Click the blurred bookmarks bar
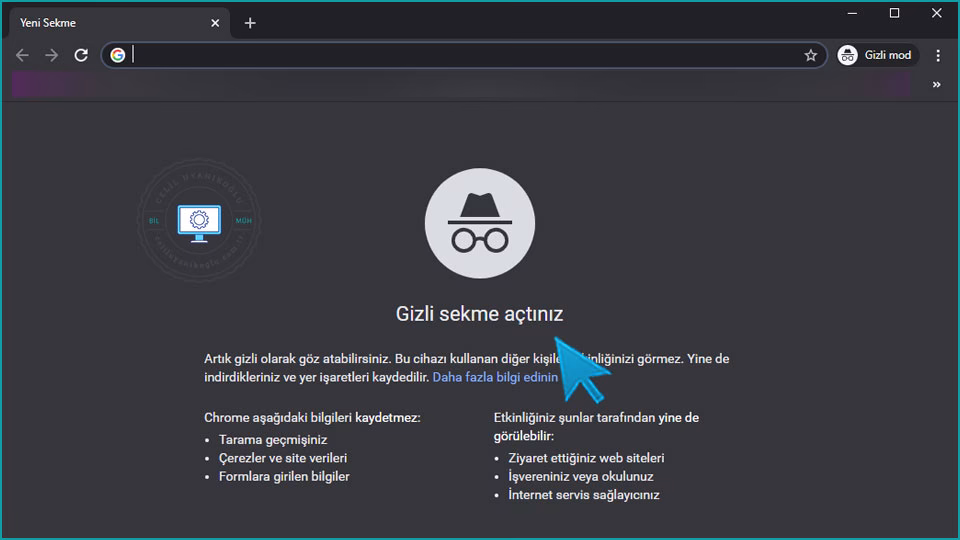This screenshot has height=540, width=960. pyautogui.click(x=460, y=85)
